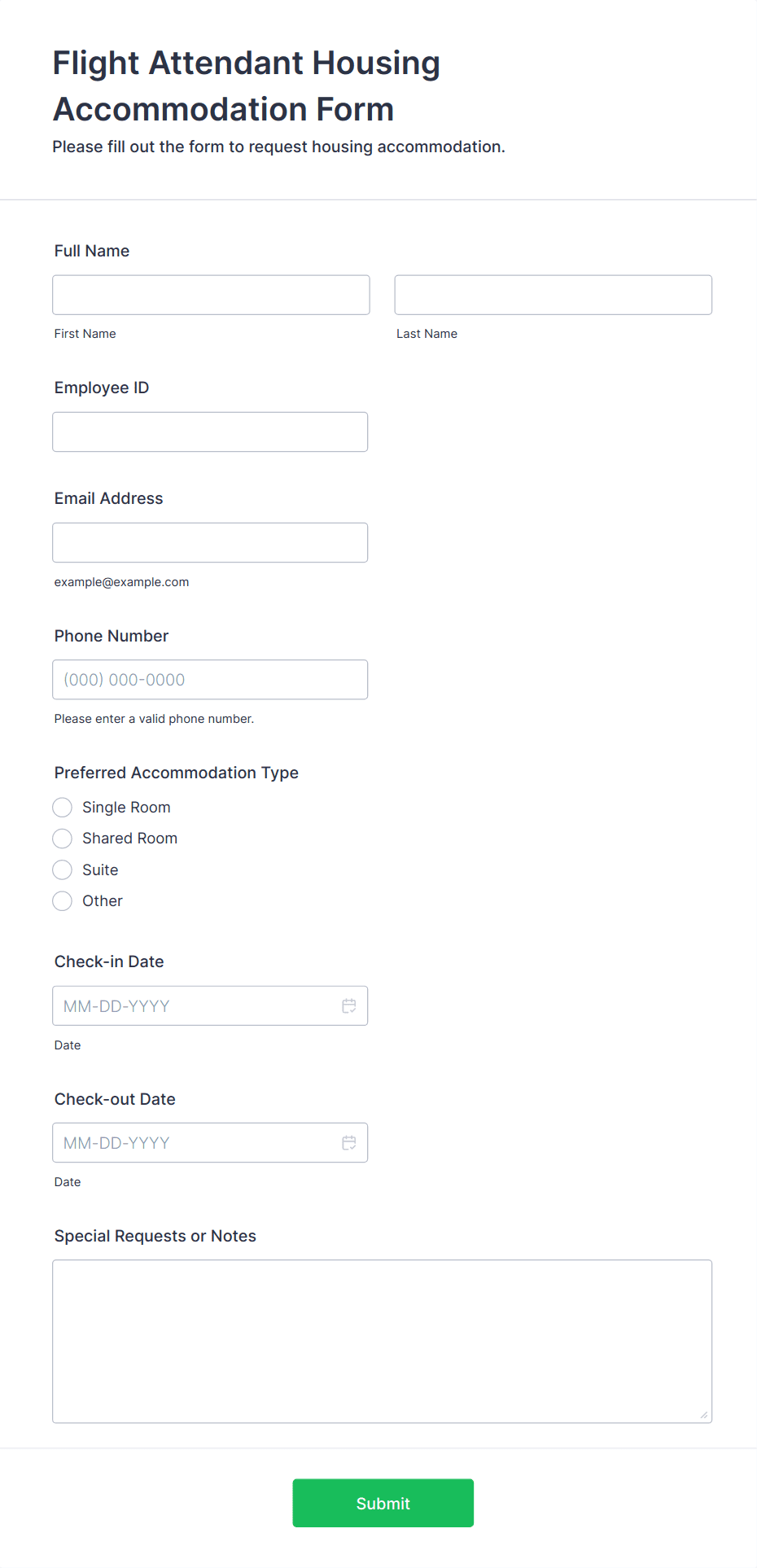The height and width of the screenshot is (1568, 757).
Task: Click the Suite label text
Action: pyautogui.click(x=100, y=870)
